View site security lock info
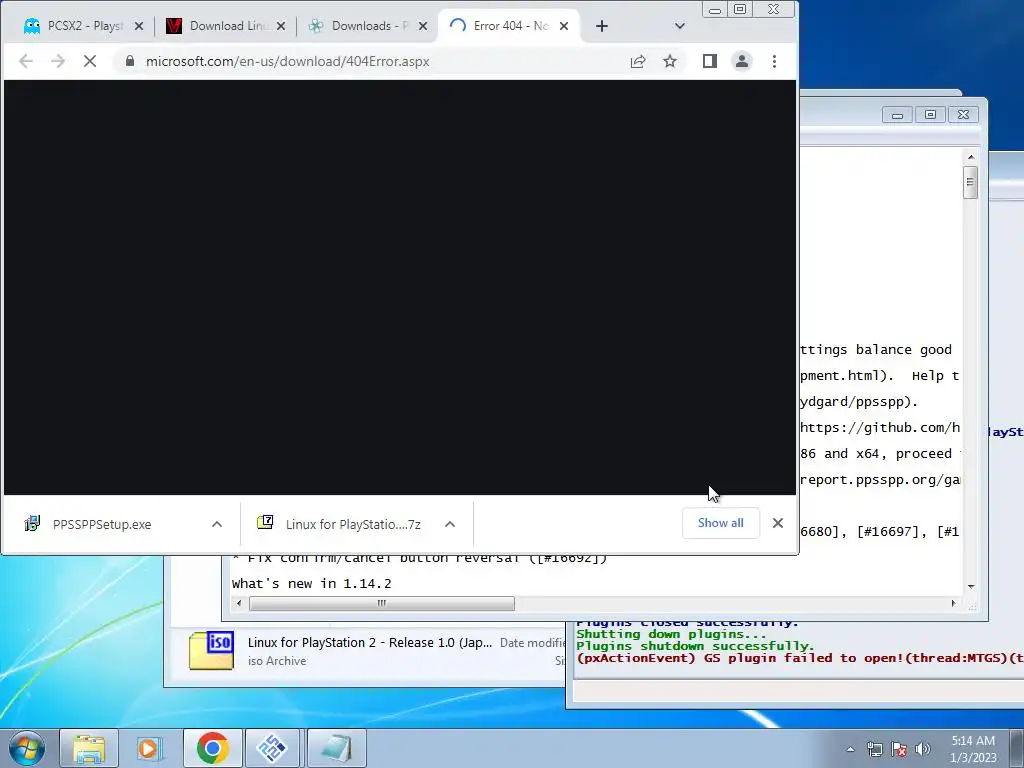The width and height of the screenshot is (1024, 768). (x=129, y=61)
